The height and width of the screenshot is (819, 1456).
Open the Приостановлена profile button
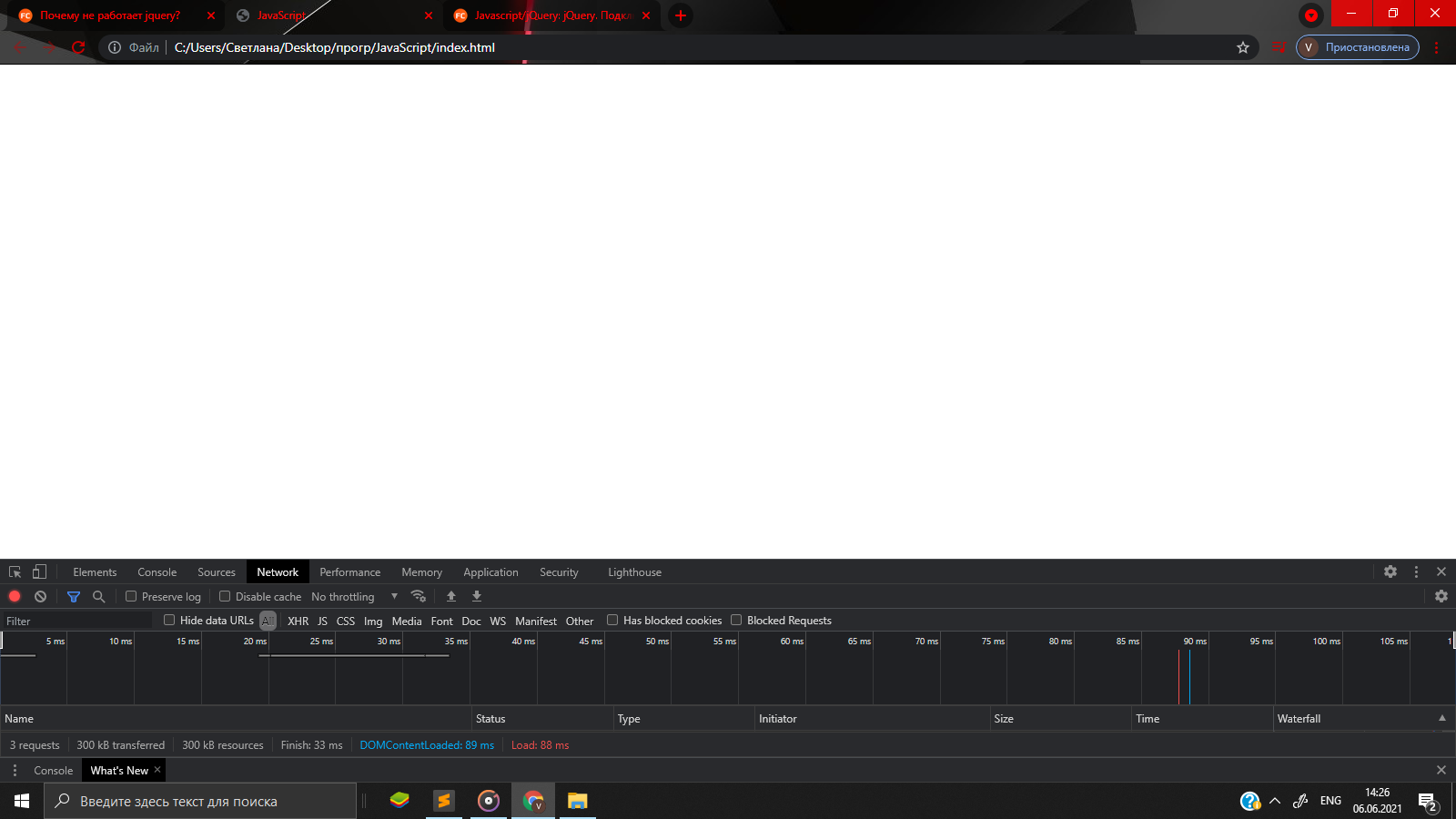(1358, 47)
